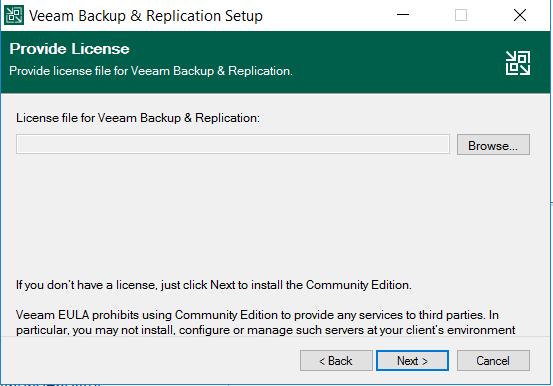Click empty footer space left of Back button
Image resolution: width=553 pixels, height=386 pixels.
click(x=148, y=361)
